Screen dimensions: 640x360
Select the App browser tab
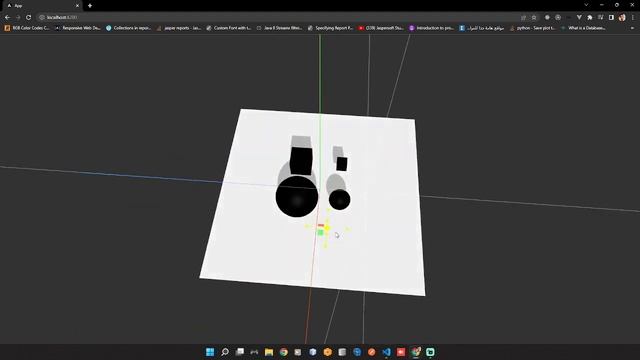pos(41,6)
